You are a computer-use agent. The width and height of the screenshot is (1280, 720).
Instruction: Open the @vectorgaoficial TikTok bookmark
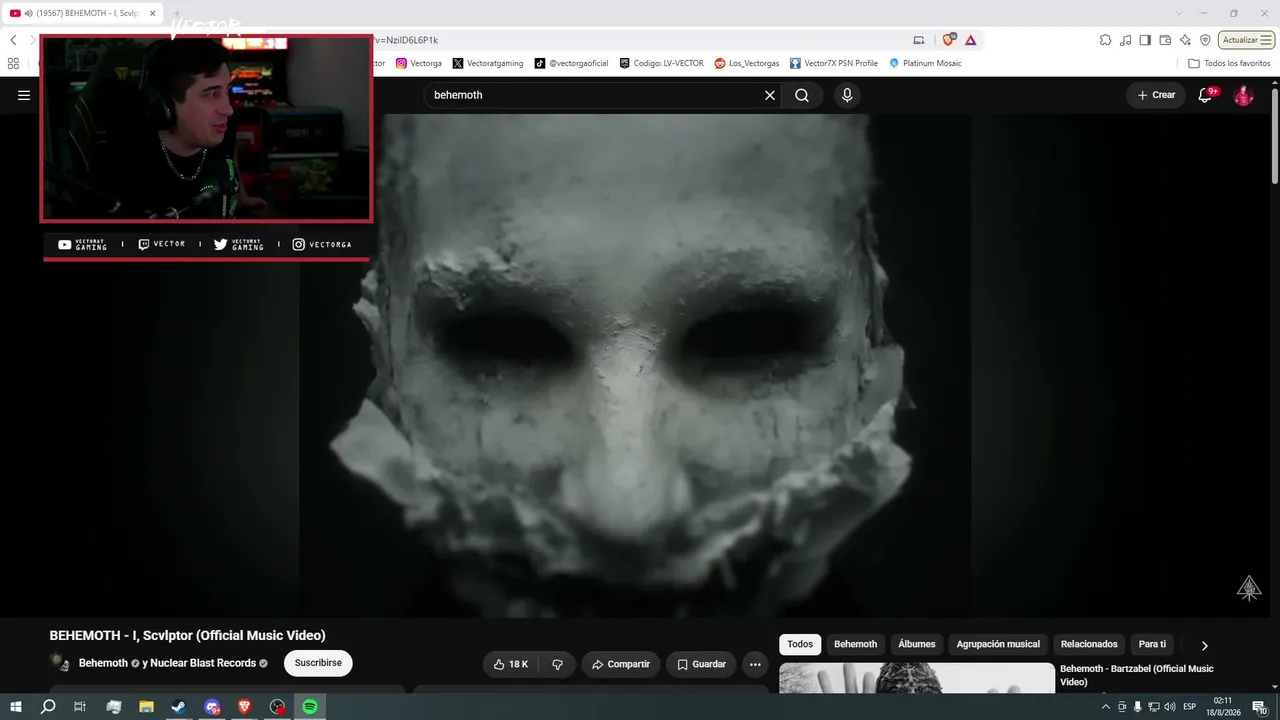coord(571,63)
